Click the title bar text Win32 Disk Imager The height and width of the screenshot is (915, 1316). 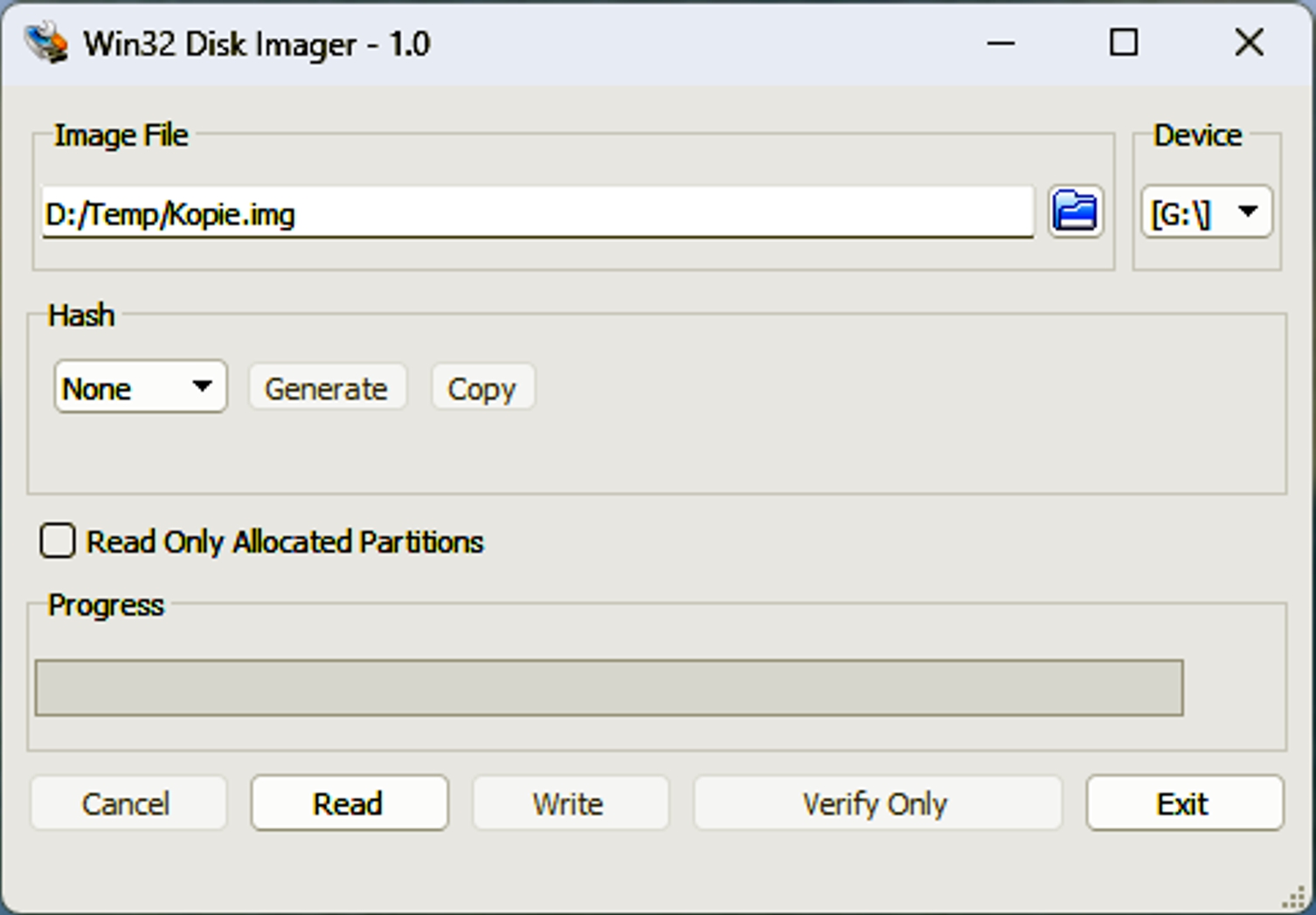click(x=256, y=44)
